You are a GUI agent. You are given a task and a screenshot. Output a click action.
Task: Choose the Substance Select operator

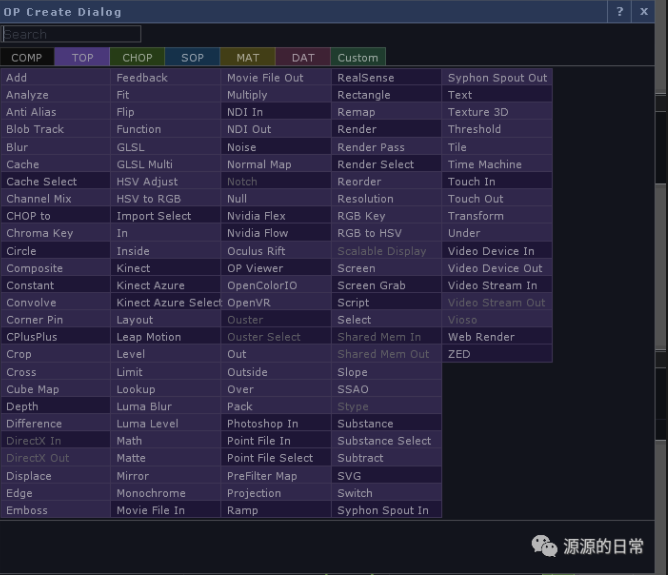[386, 441]
